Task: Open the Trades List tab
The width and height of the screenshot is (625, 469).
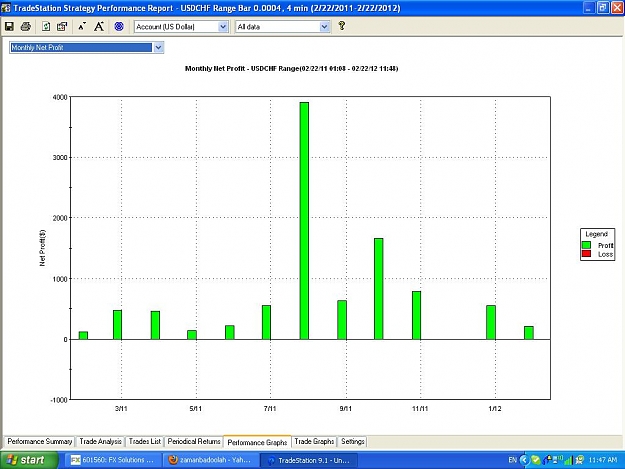Action: [x=145, y=442]
